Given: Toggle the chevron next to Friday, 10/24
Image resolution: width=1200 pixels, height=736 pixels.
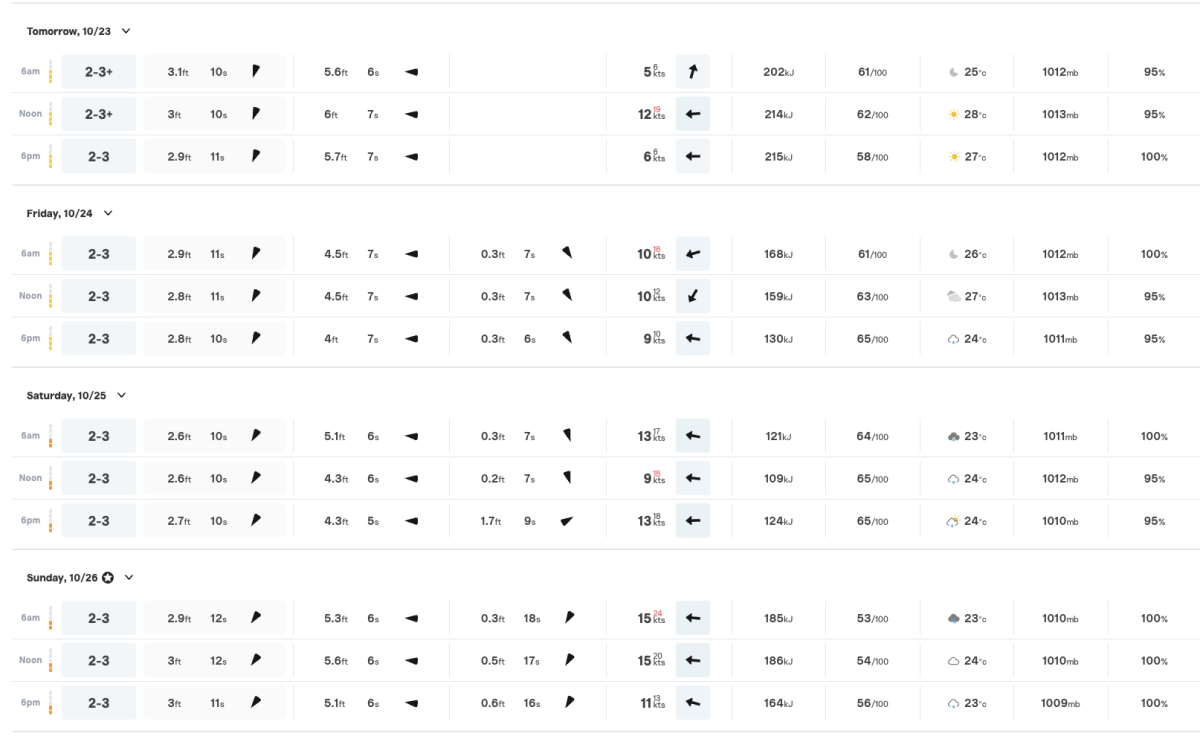Looking at the screenshot, I should click(x=108, y=213).
